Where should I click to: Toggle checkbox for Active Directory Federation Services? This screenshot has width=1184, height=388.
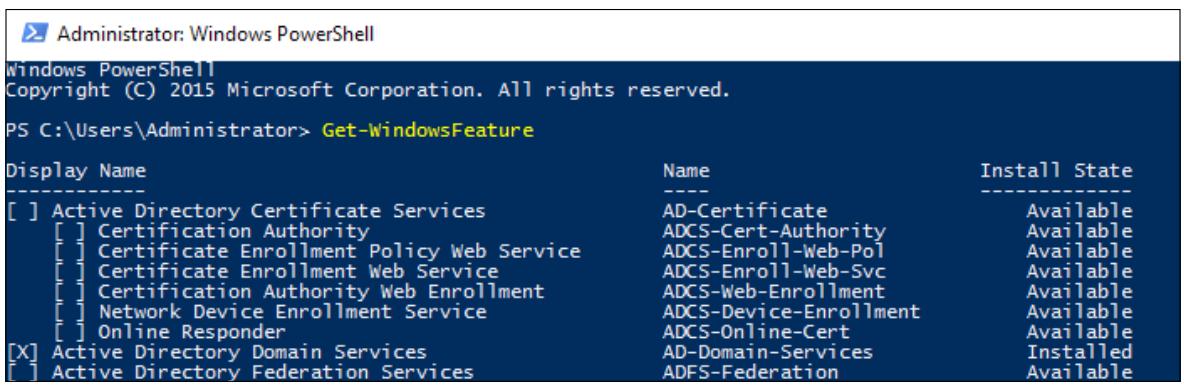(22, 372)
